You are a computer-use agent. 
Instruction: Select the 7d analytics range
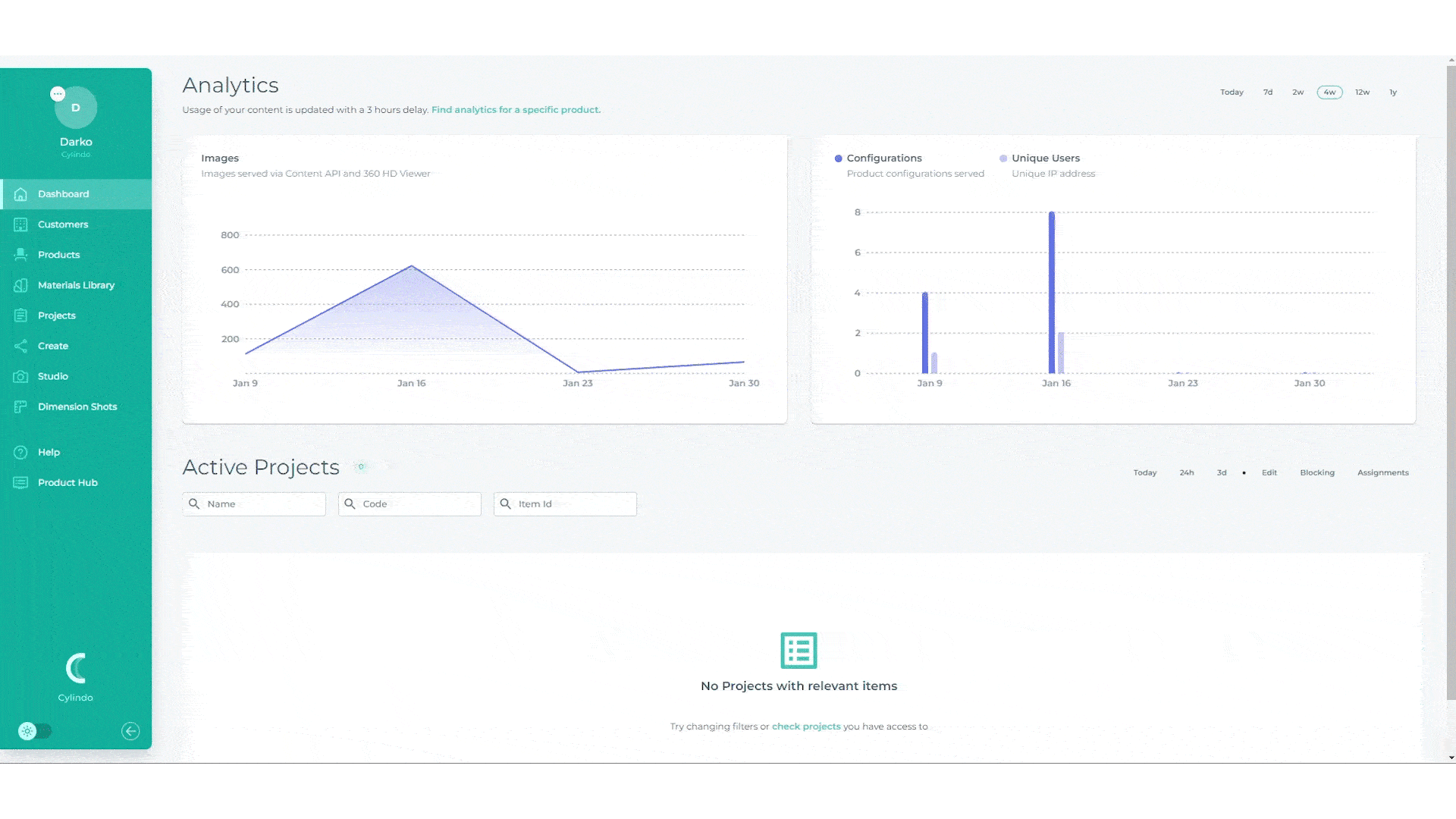tap(1268, 93)
